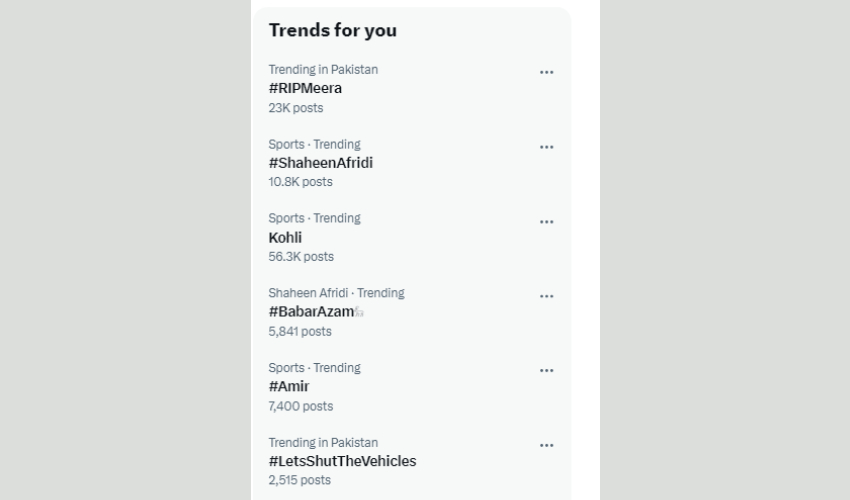Click the 5,841 posts count

tap(299, 331)
